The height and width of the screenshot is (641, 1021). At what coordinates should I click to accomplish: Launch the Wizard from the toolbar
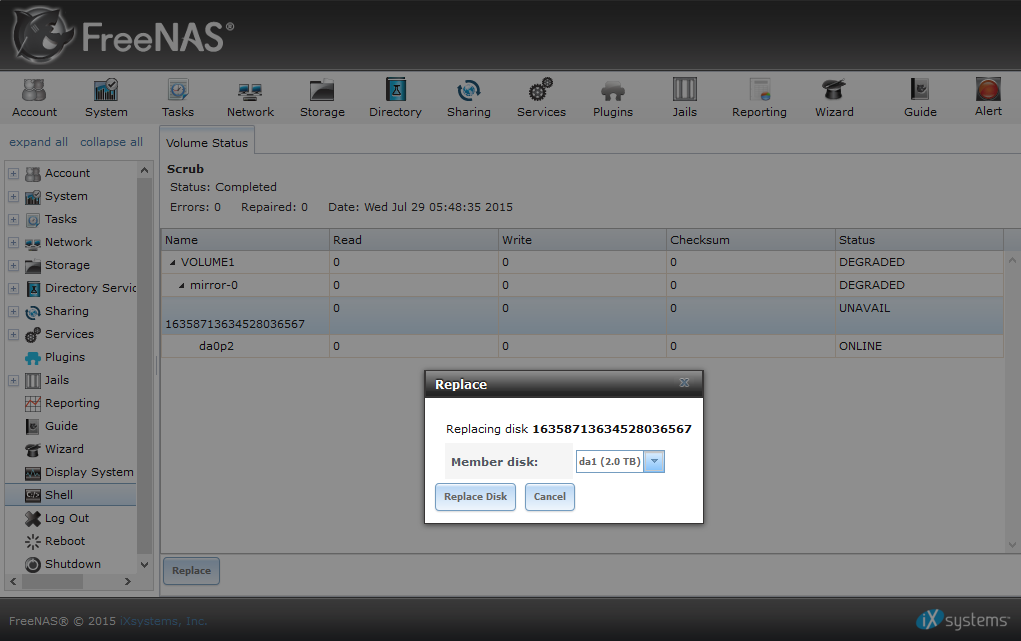pos(834,98)
